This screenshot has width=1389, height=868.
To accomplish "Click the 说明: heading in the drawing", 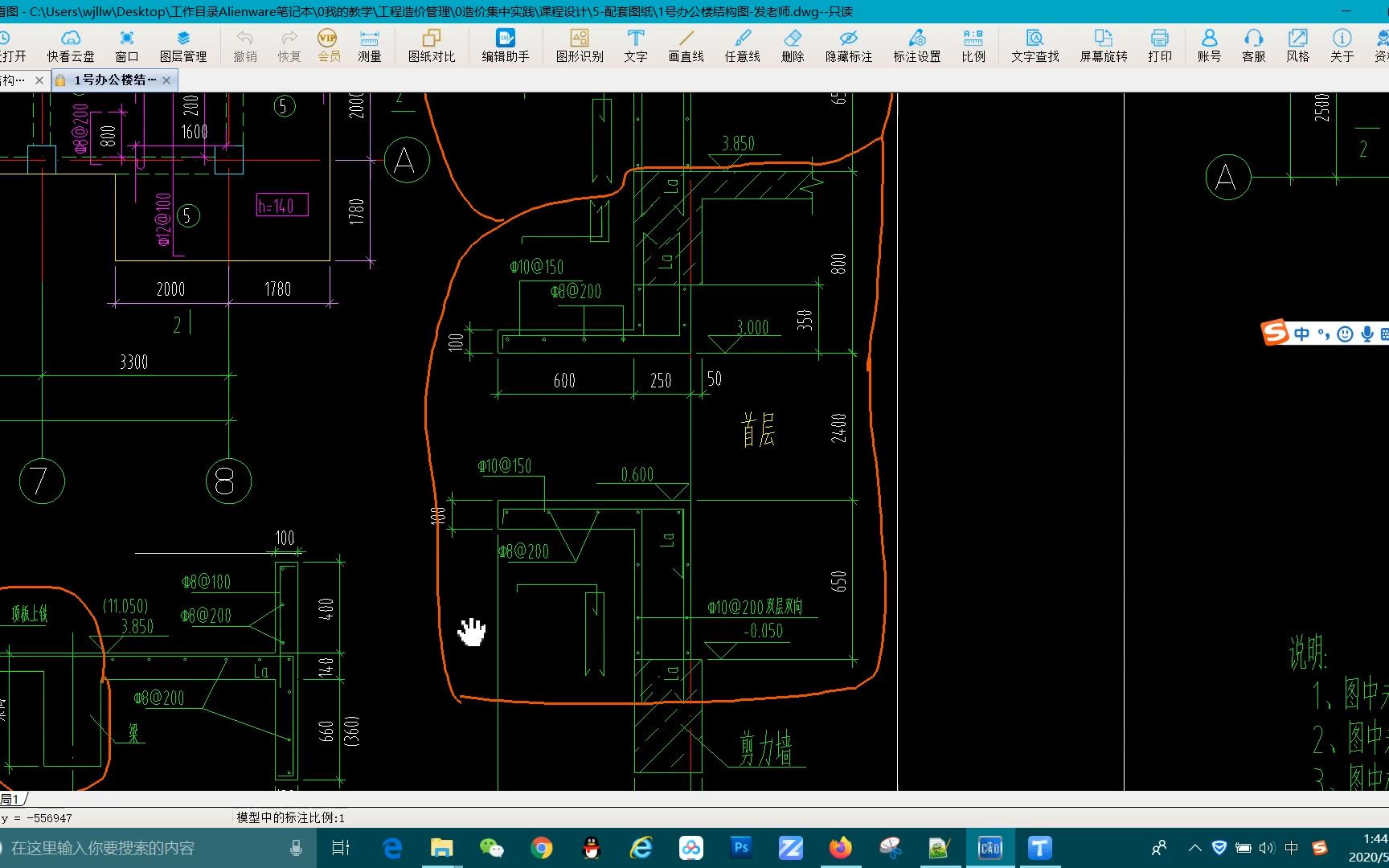I will tap(1308, 653).
